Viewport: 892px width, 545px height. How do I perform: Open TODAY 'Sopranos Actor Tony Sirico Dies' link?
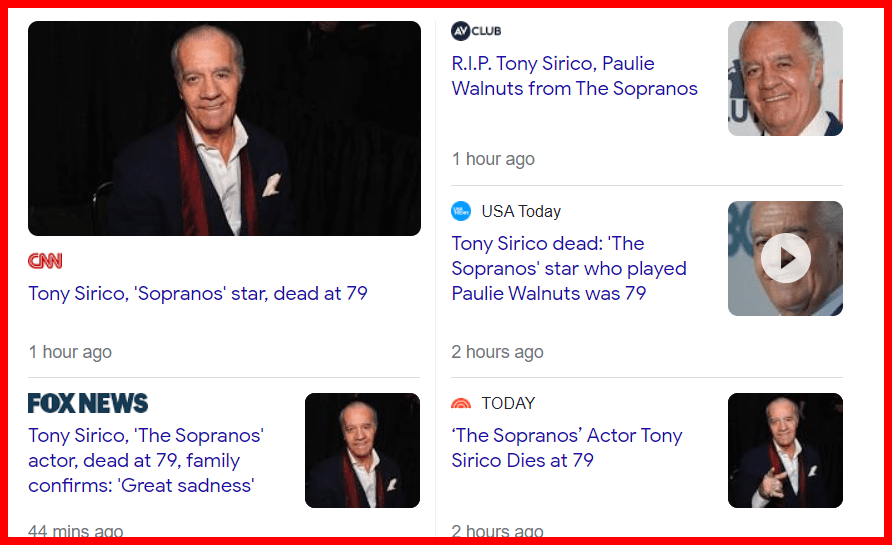[567, 448]
